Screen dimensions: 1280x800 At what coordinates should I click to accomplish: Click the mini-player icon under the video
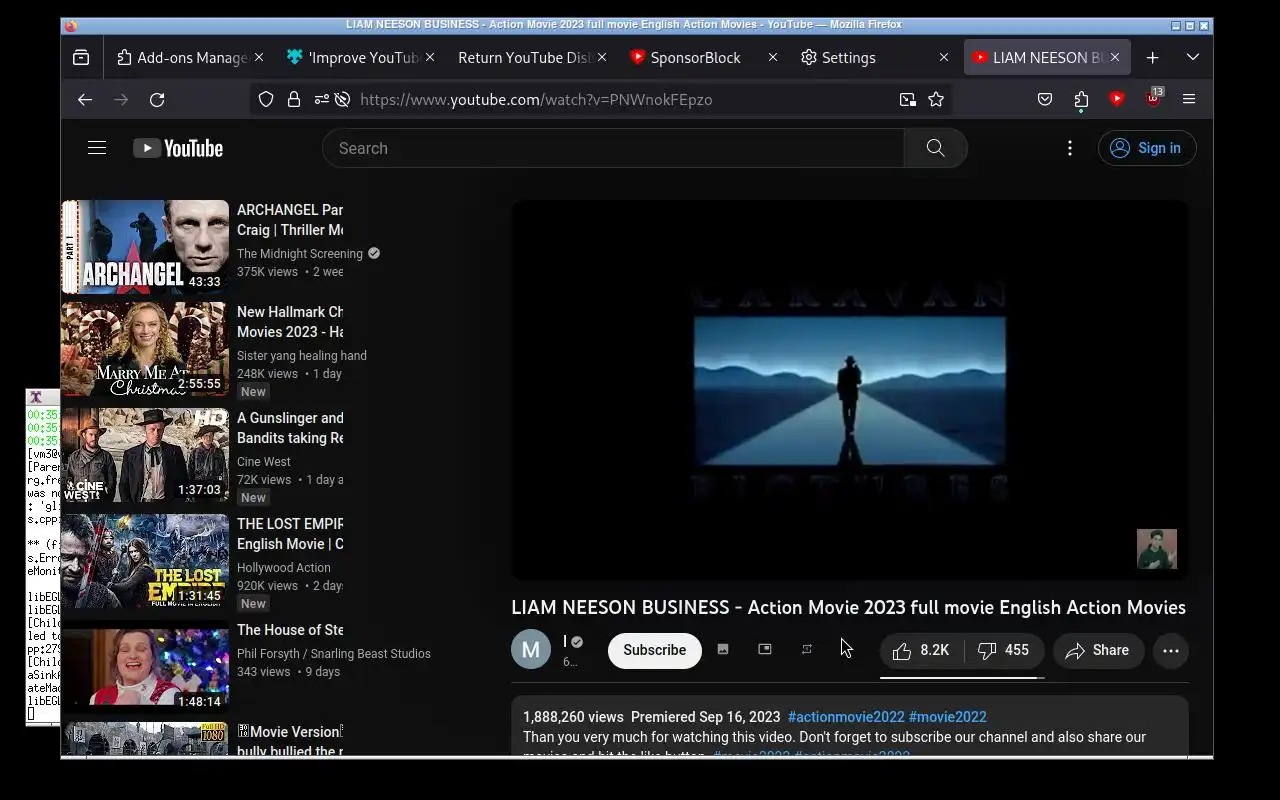click(765, 649)
